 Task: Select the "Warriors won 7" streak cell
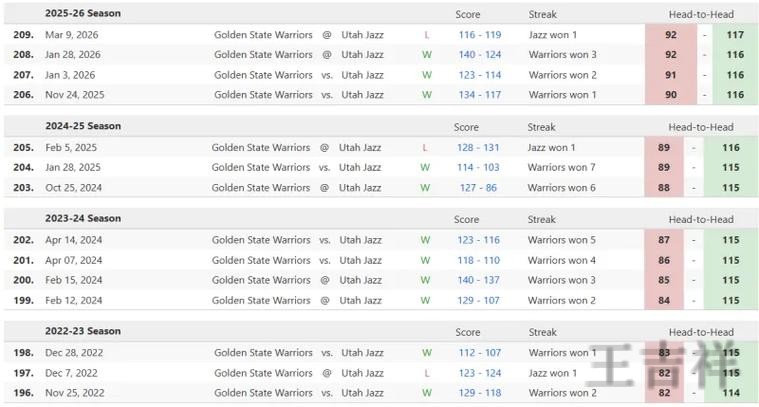pyautogui.click(x=562, y=168)
